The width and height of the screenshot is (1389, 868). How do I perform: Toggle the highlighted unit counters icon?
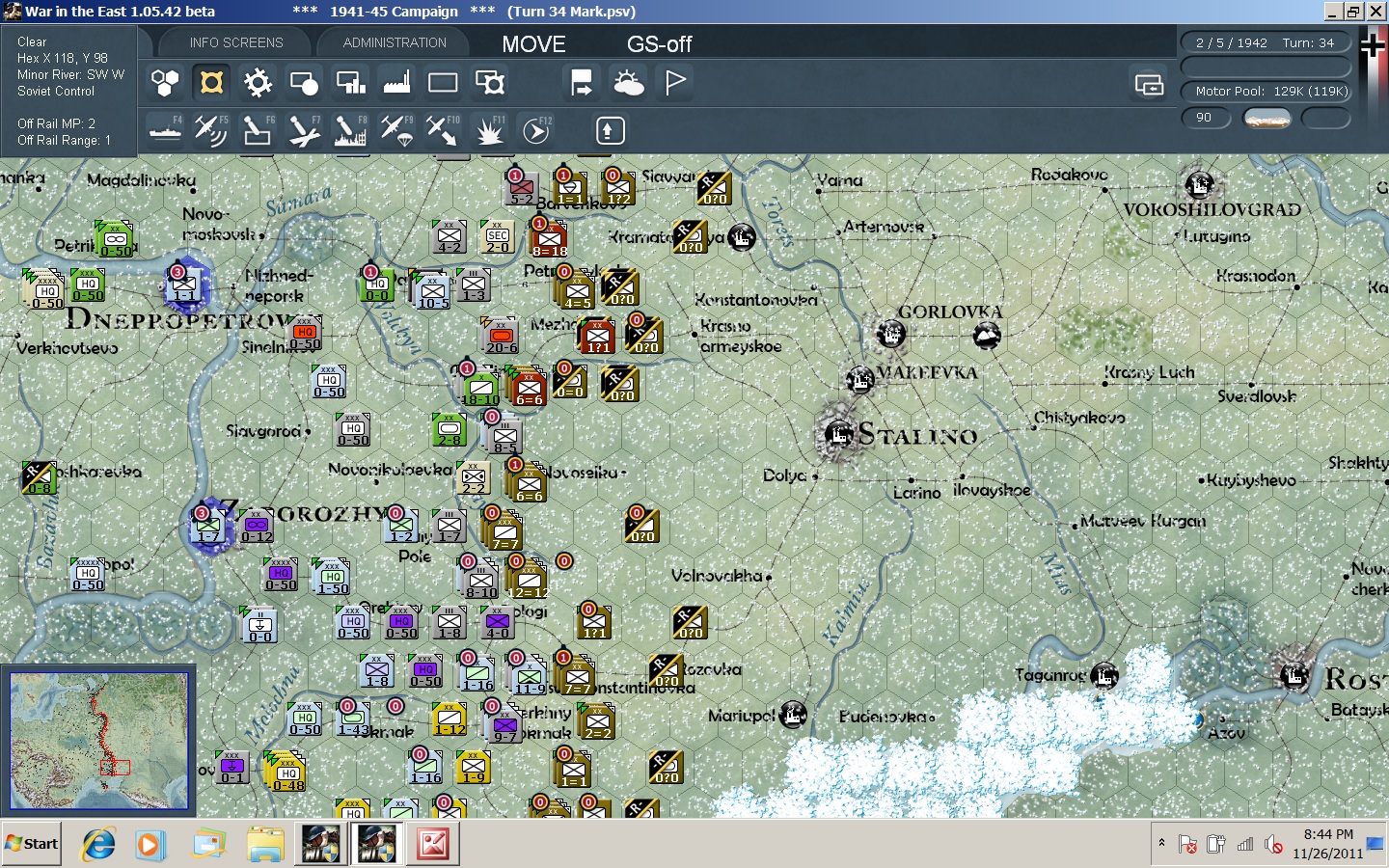tap(211, 83)
